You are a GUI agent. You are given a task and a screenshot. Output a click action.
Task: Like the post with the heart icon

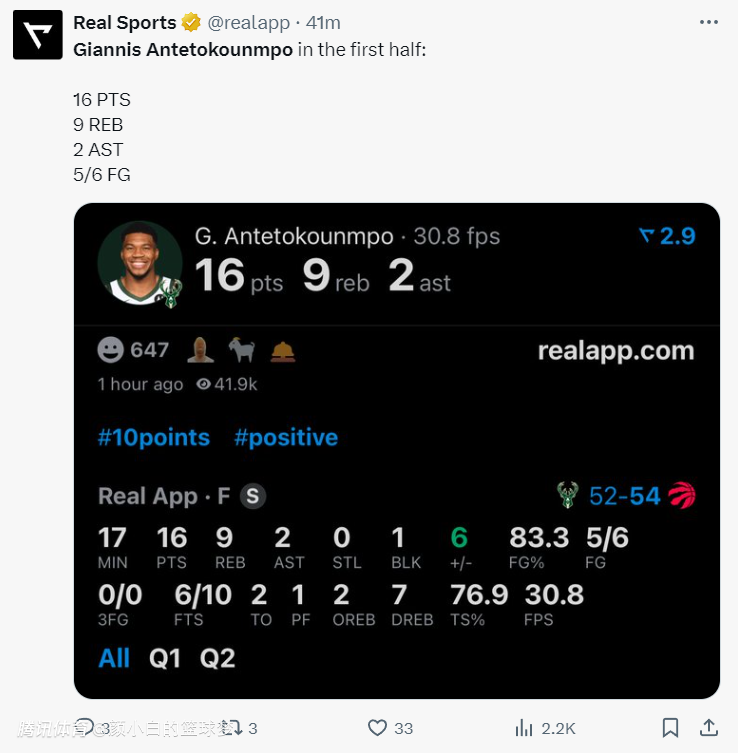click(x=378, y=728)
